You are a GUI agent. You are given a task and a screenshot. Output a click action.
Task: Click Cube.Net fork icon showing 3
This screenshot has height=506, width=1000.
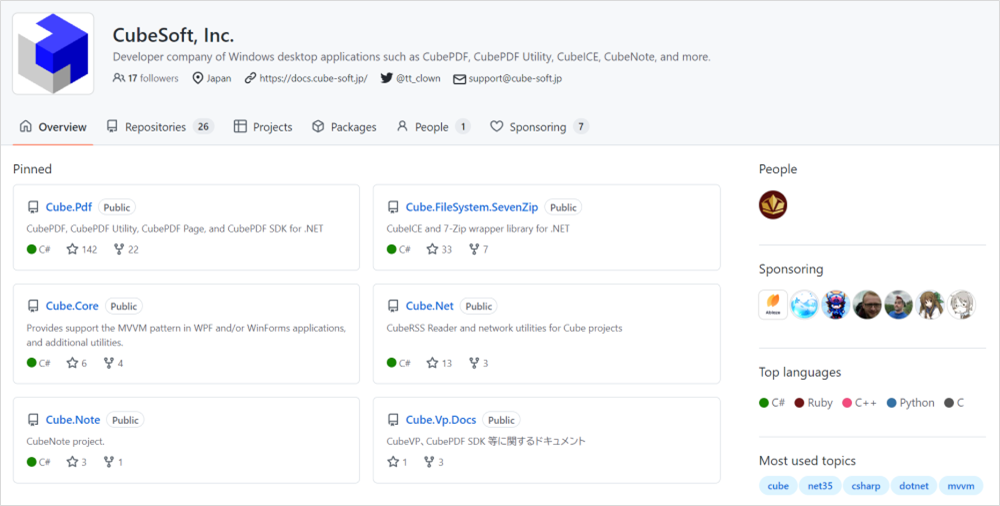pos(474,362)
